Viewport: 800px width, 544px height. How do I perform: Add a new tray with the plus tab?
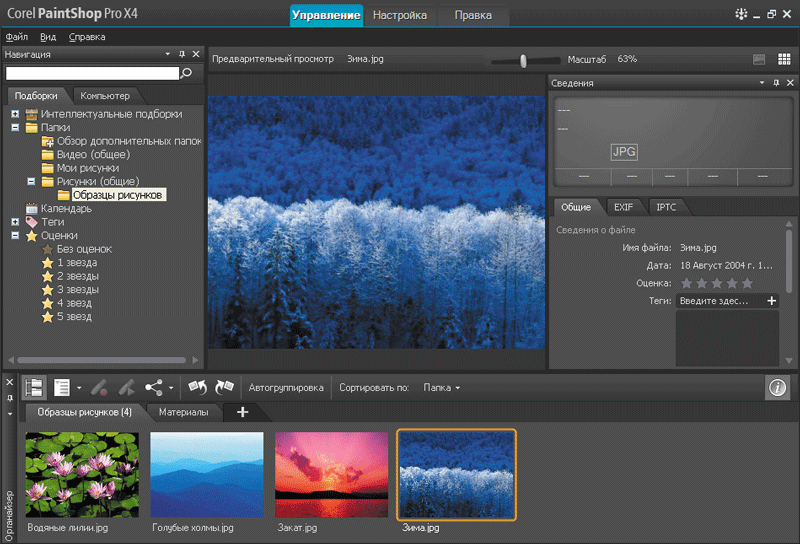242,412
